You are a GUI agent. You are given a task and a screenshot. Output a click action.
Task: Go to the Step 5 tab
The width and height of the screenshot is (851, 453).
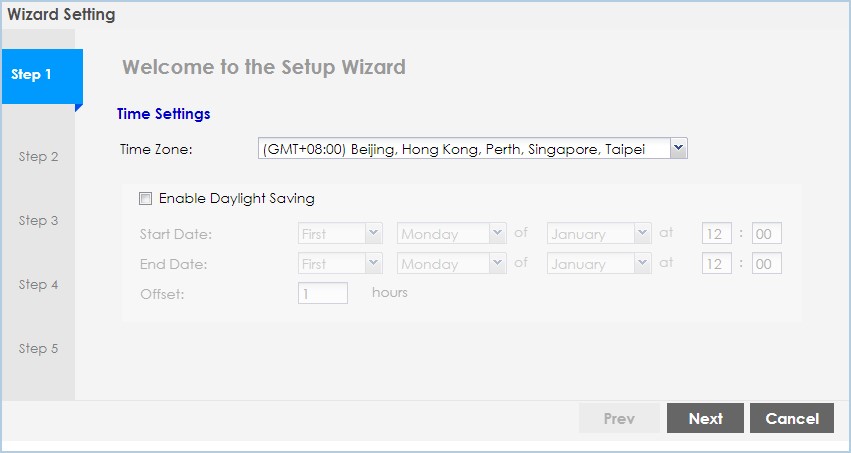(x=38, y=349)
